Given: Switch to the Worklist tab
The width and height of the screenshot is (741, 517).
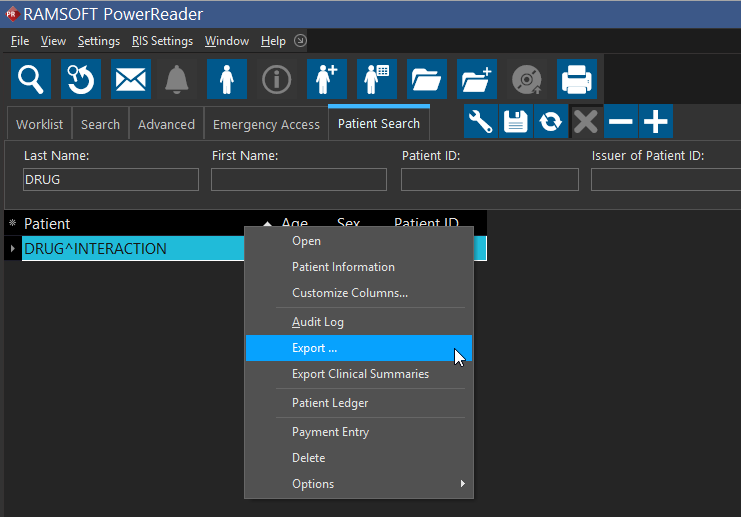Looking at the screenshot, I should pos(39,124).
